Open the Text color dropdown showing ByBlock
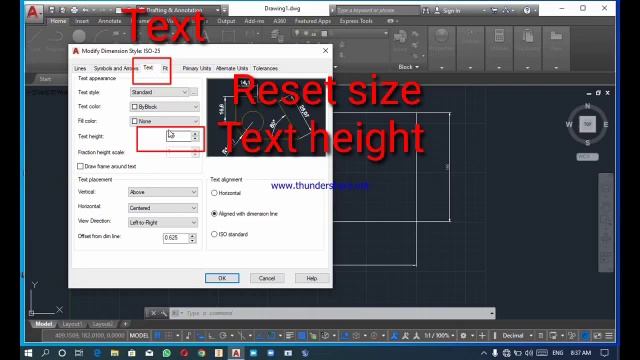 click(x=164, y=107)
